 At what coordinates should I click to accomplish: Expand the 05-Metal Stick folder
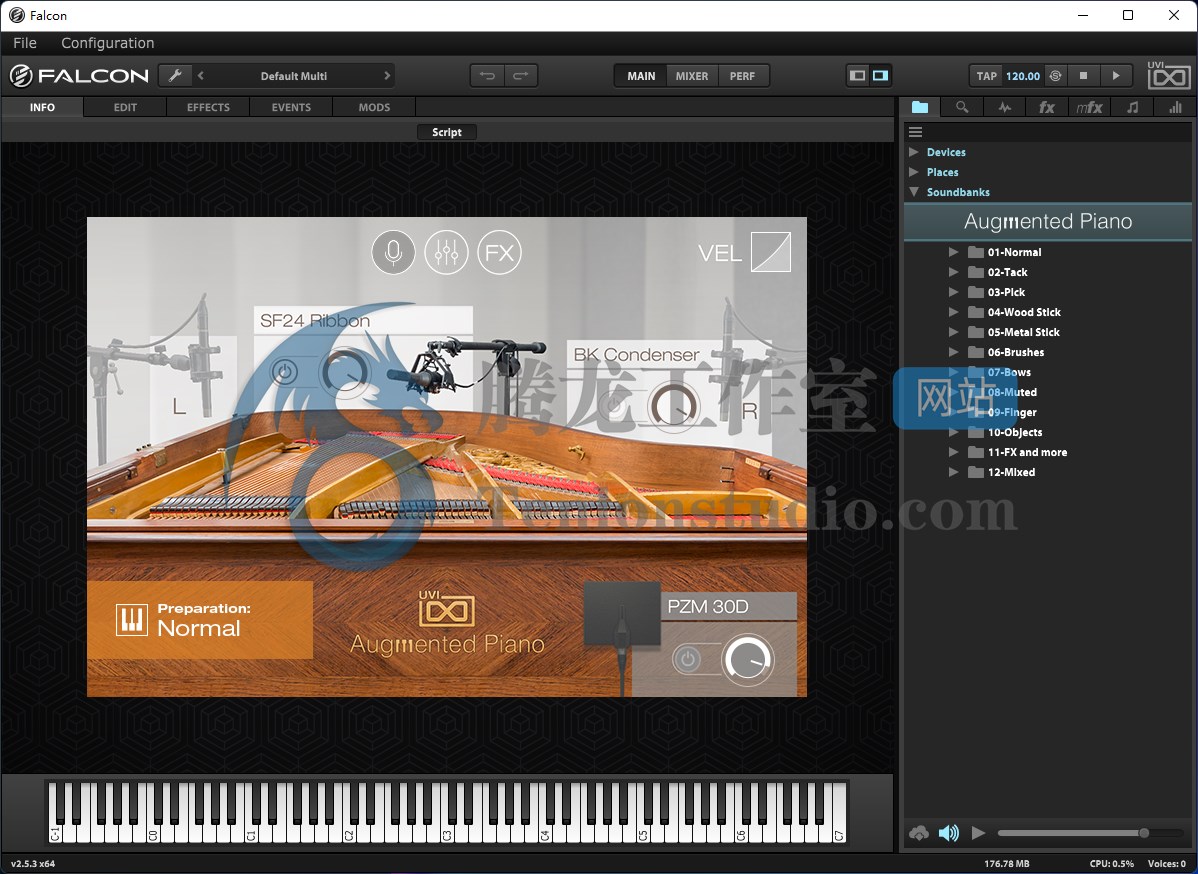[x=954, y=332]
